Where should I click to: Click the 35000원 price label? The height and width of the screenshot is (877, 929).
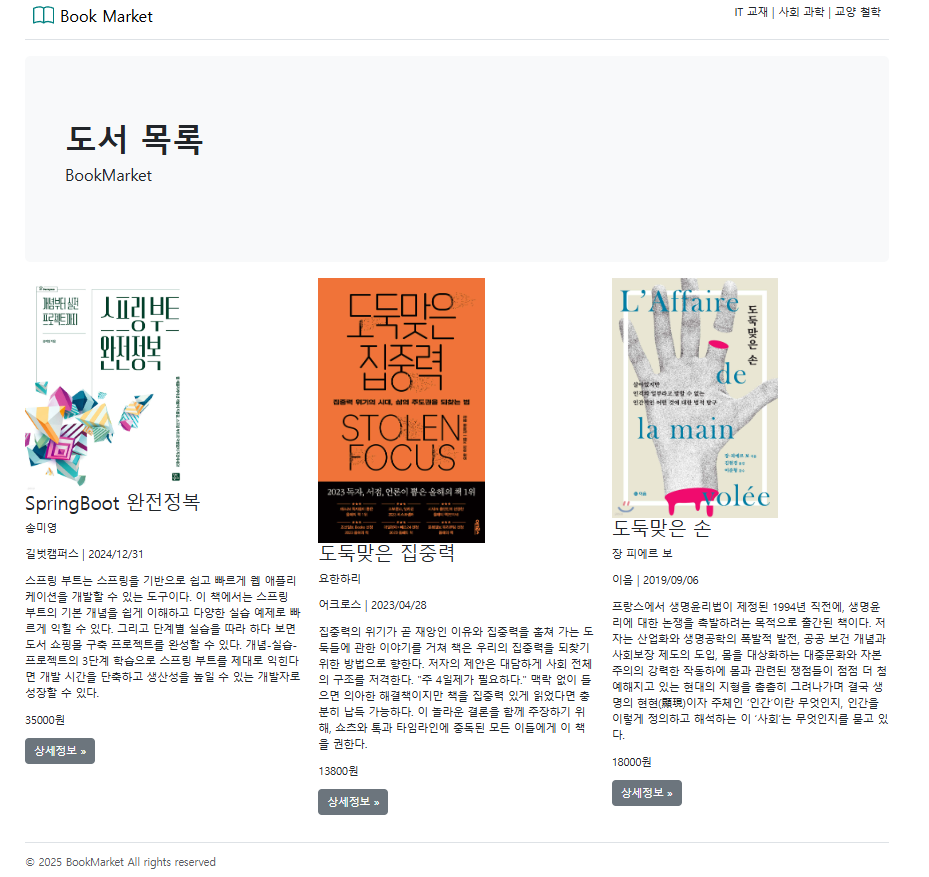pyautogui.click(x=45, y=720)
